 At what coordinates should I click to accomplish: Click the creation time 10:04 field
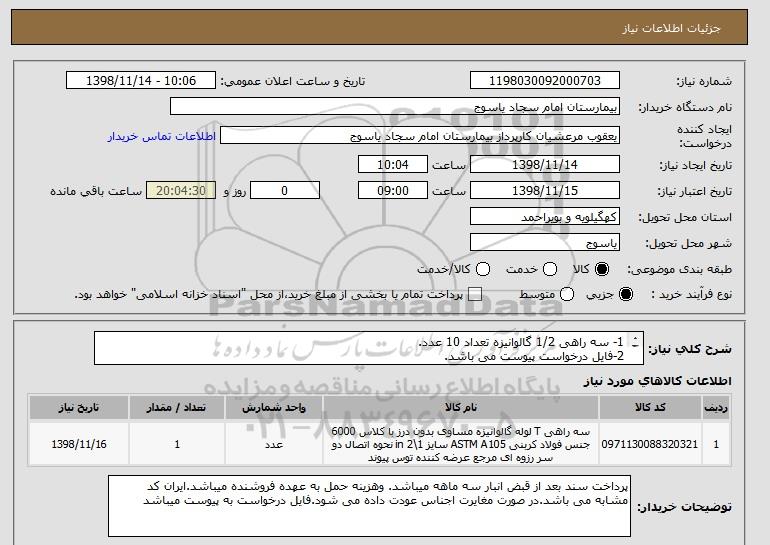click(x=393, y=164)
